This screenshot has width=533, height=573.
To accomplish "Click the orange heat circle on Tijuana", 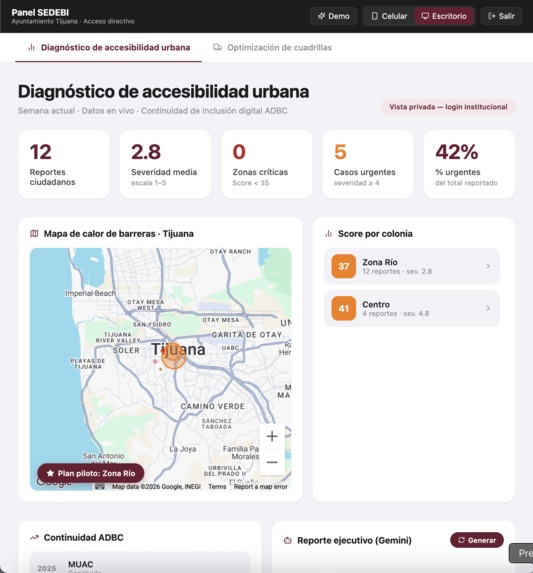I will (174, 356).
